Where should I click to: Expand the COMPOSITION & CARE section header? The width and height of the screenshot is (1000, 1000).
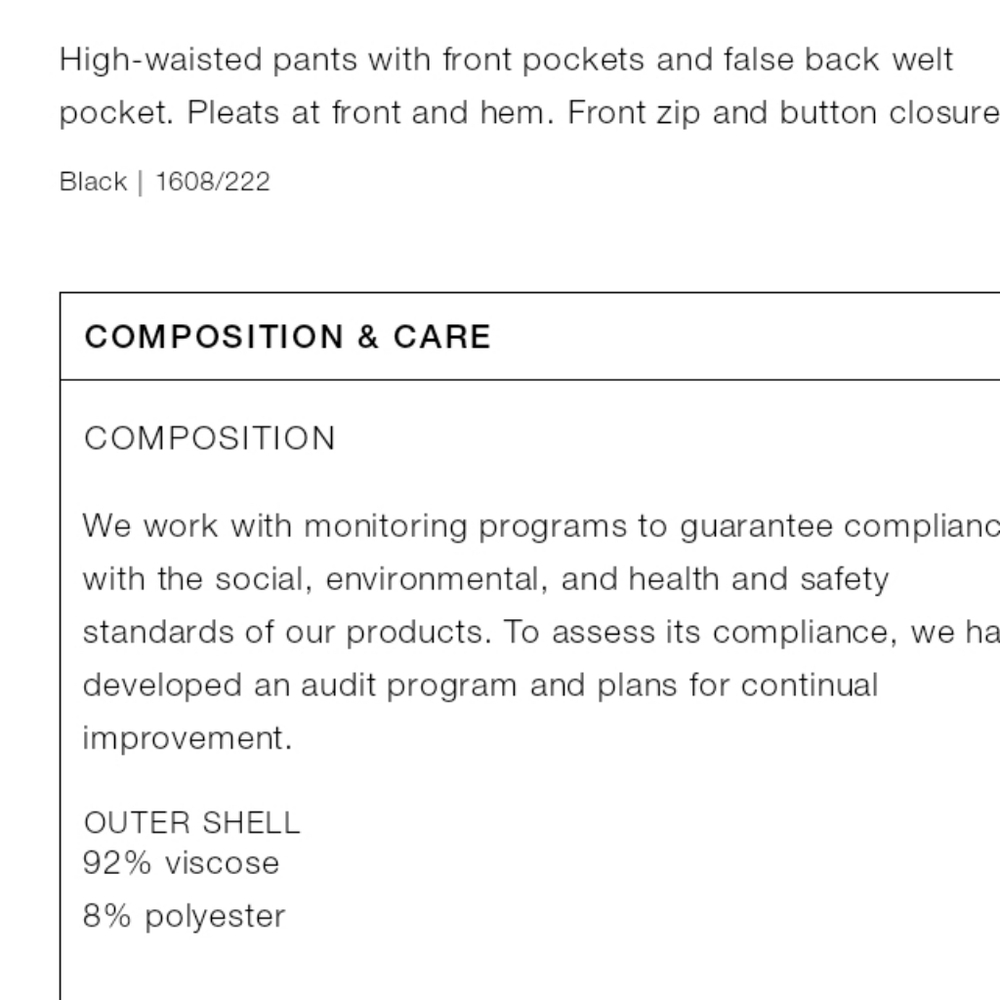click(530, 336)
